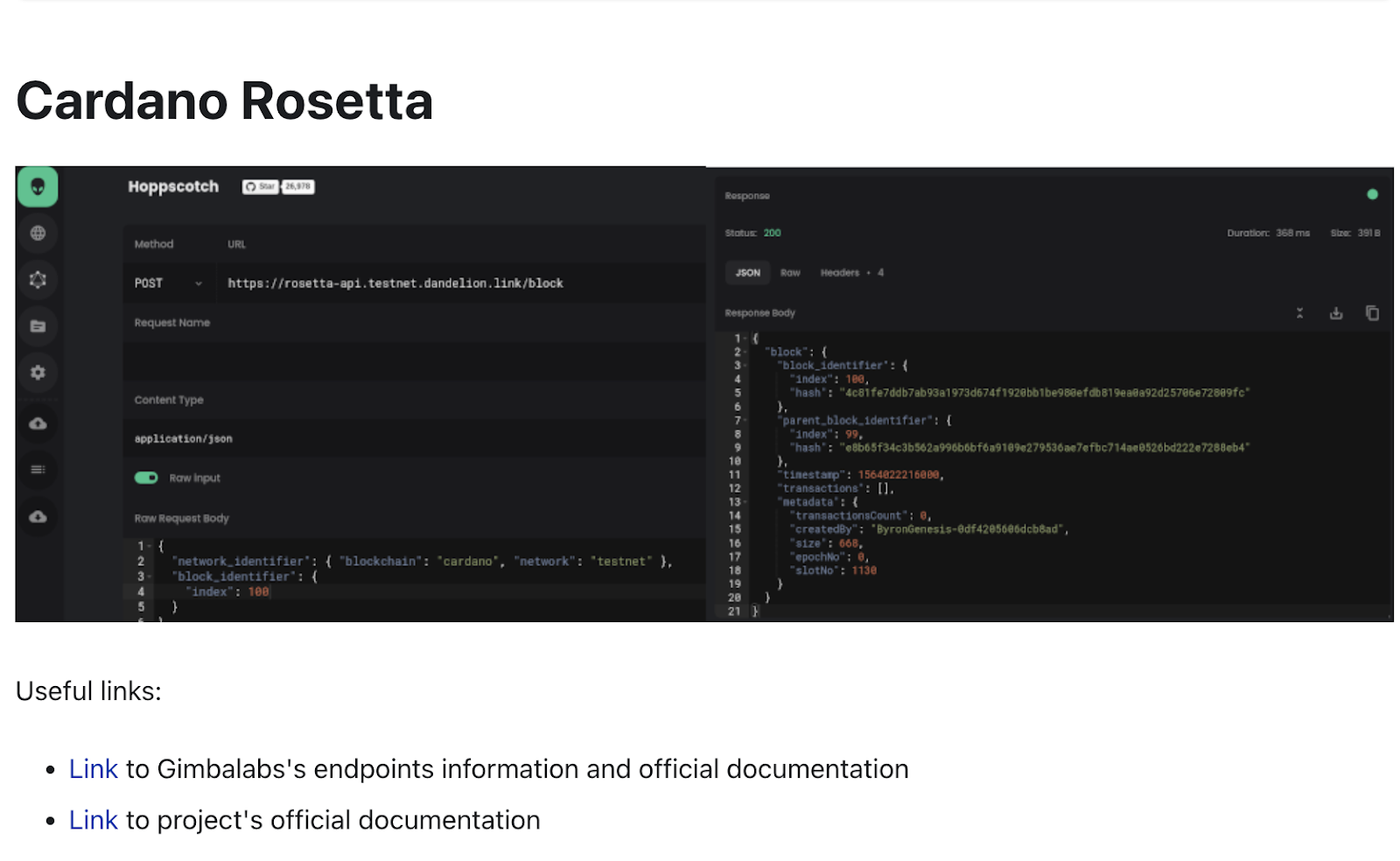Open the POST method dropdown
The width and height of the screenshot is (1400, 861).
coord(168,283)
